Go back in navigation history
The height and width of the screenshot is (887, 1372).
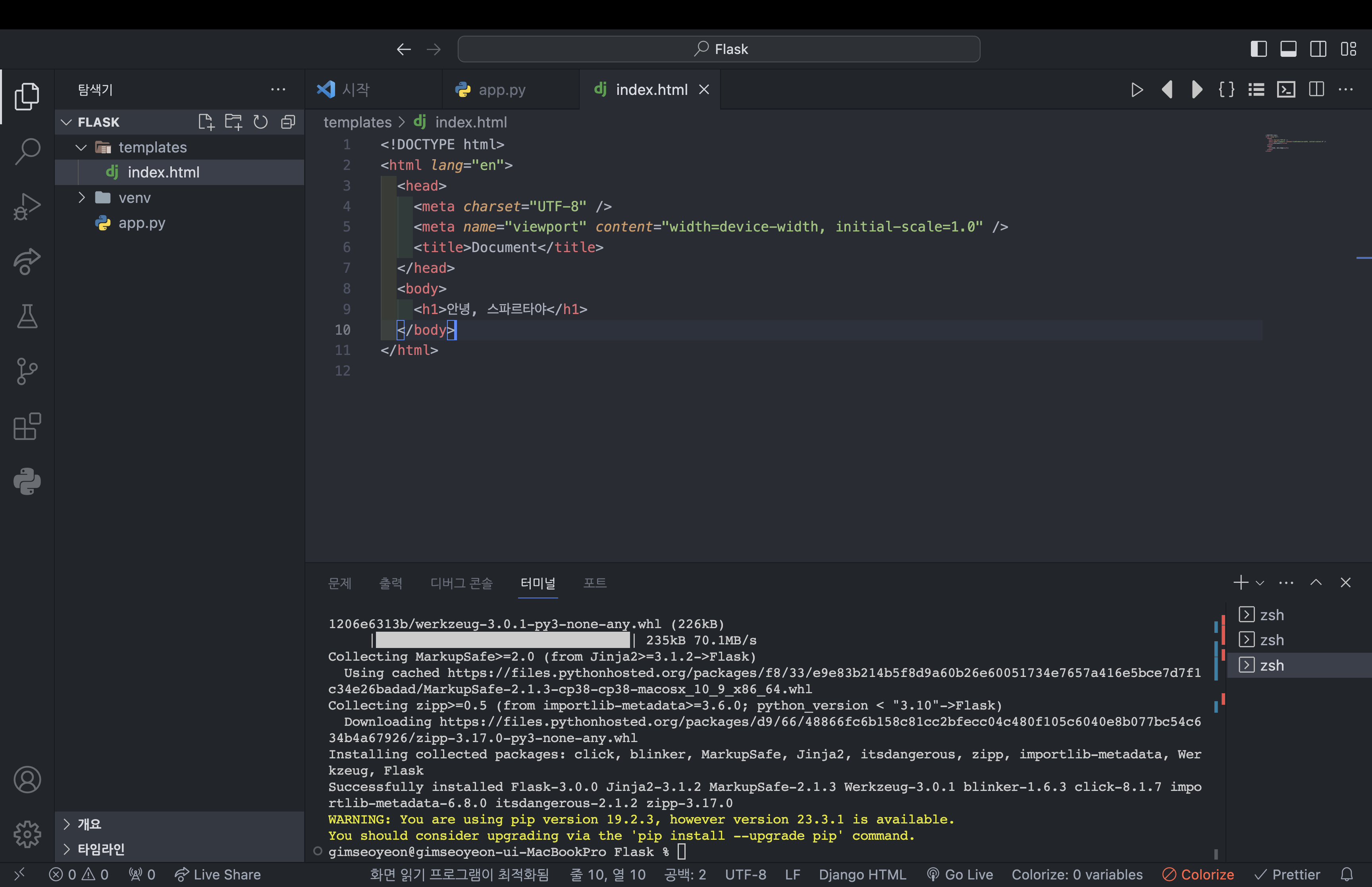click(x=404, y=50)
